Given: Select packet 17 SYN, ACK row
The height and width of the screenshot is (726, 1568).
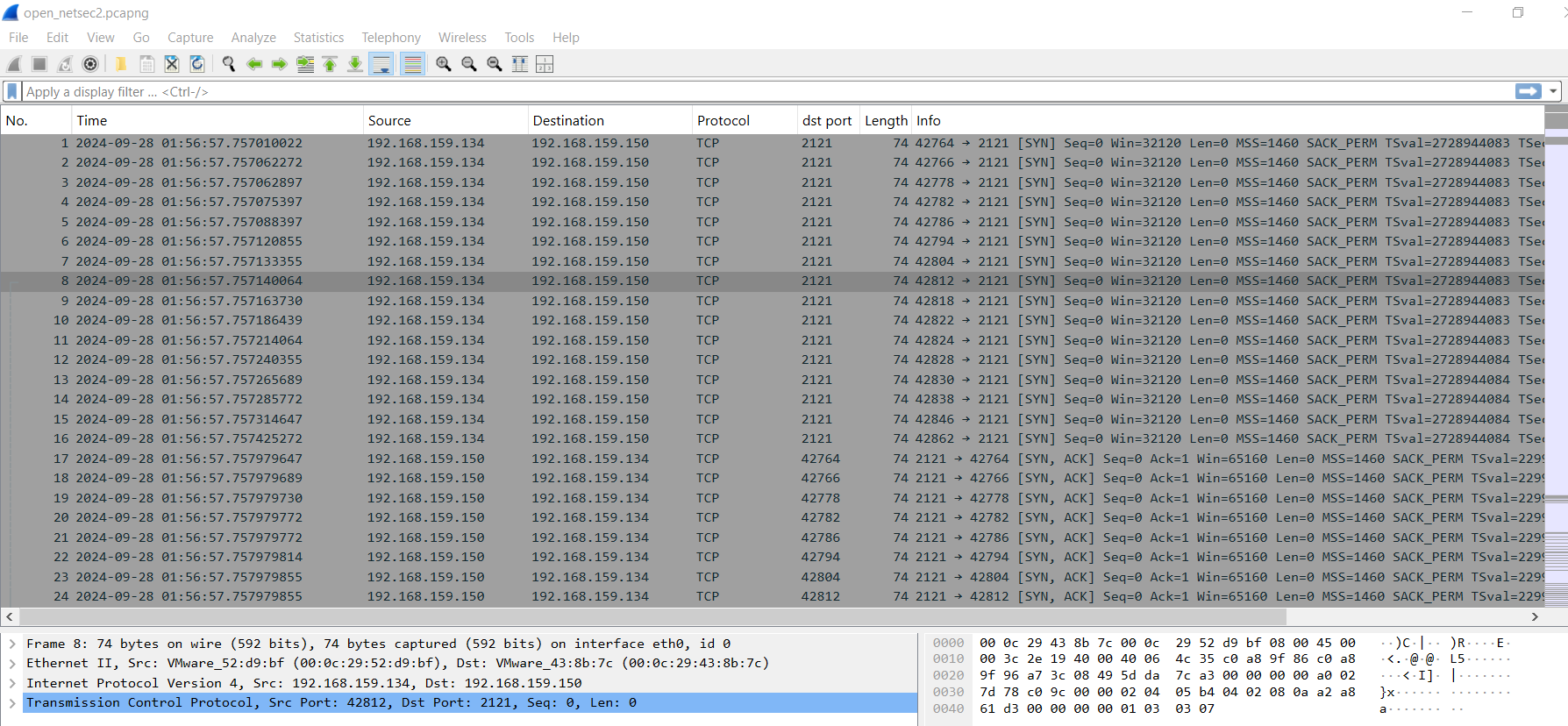Looking at the screenshot, I should [x=772, y=459].
